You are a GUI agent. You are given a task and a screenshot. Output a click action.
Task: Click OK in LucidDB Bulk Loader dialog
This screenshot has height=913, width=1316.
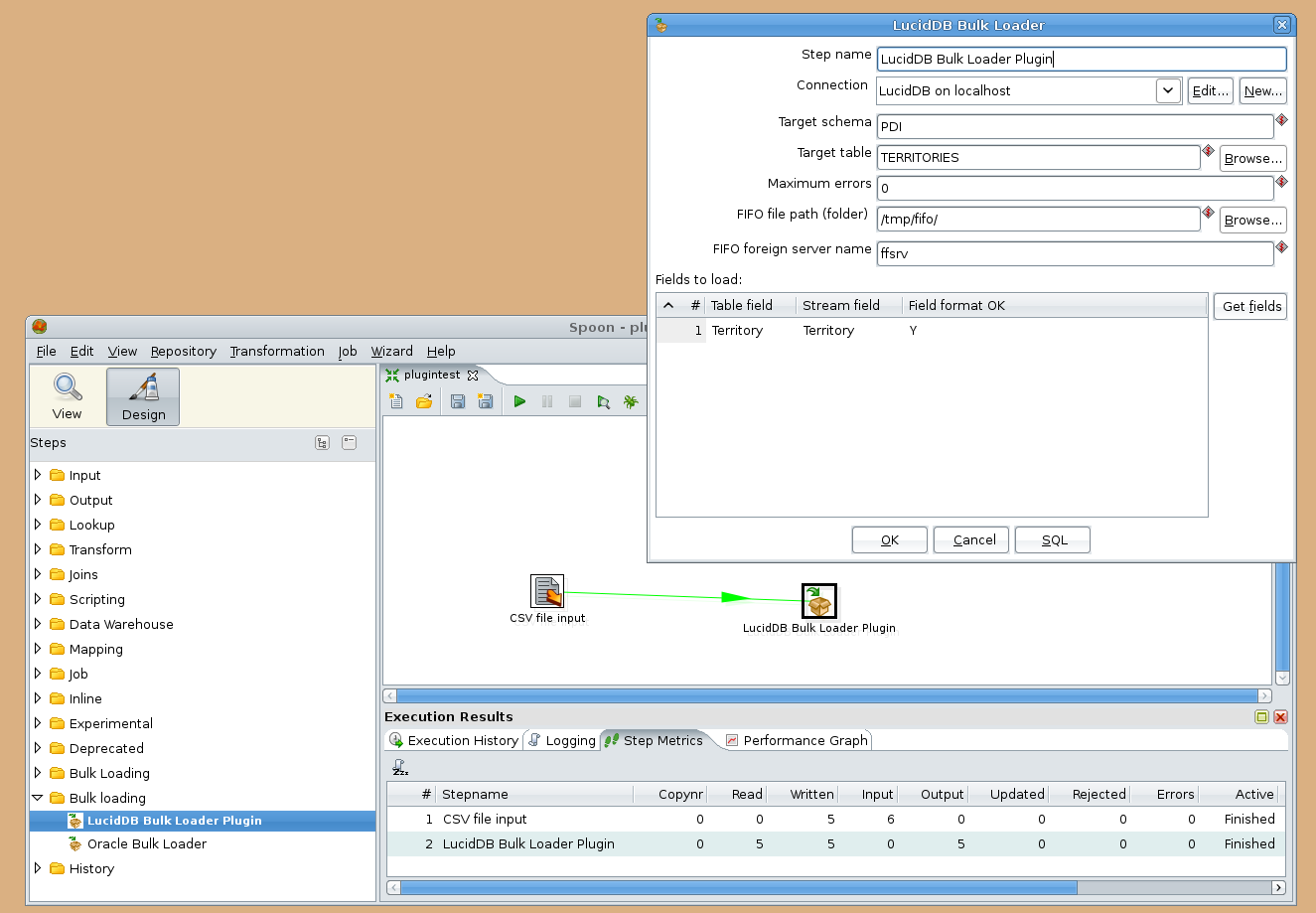[890, 539]
